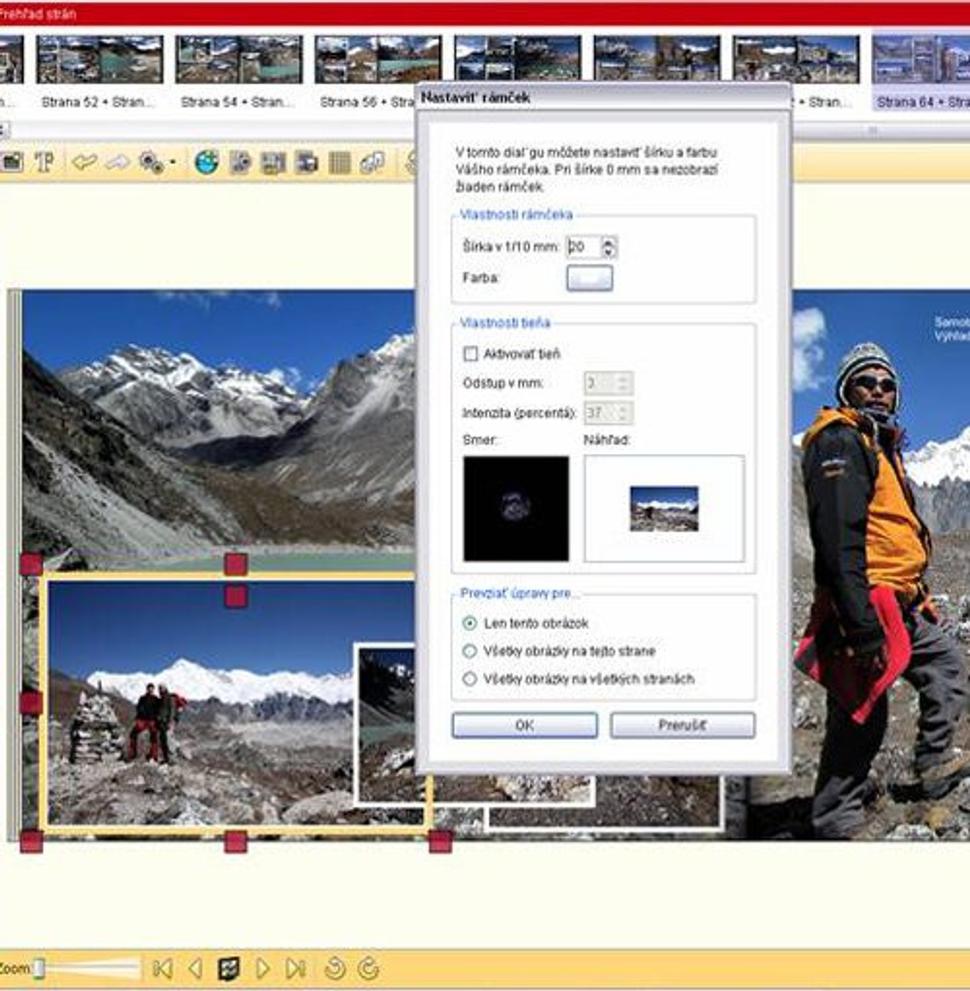Decrease frame width with down arrow
The width and height of the screenshot is (970, 991).
[x=609, y=252]
